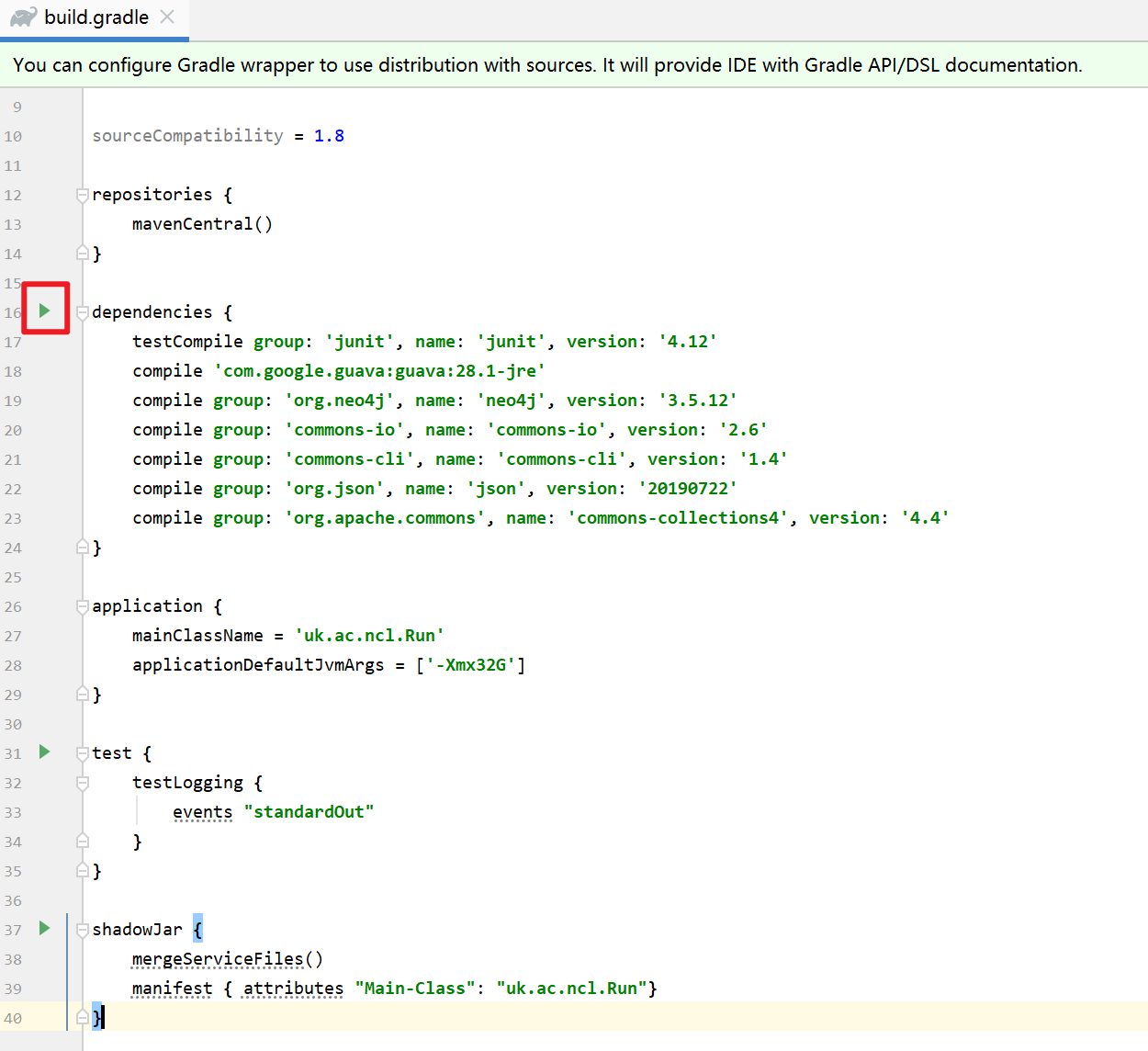Click the 'org.neo4j' group string
This screenshot has height=1051, width=1148.
click(x=339, y=401)
